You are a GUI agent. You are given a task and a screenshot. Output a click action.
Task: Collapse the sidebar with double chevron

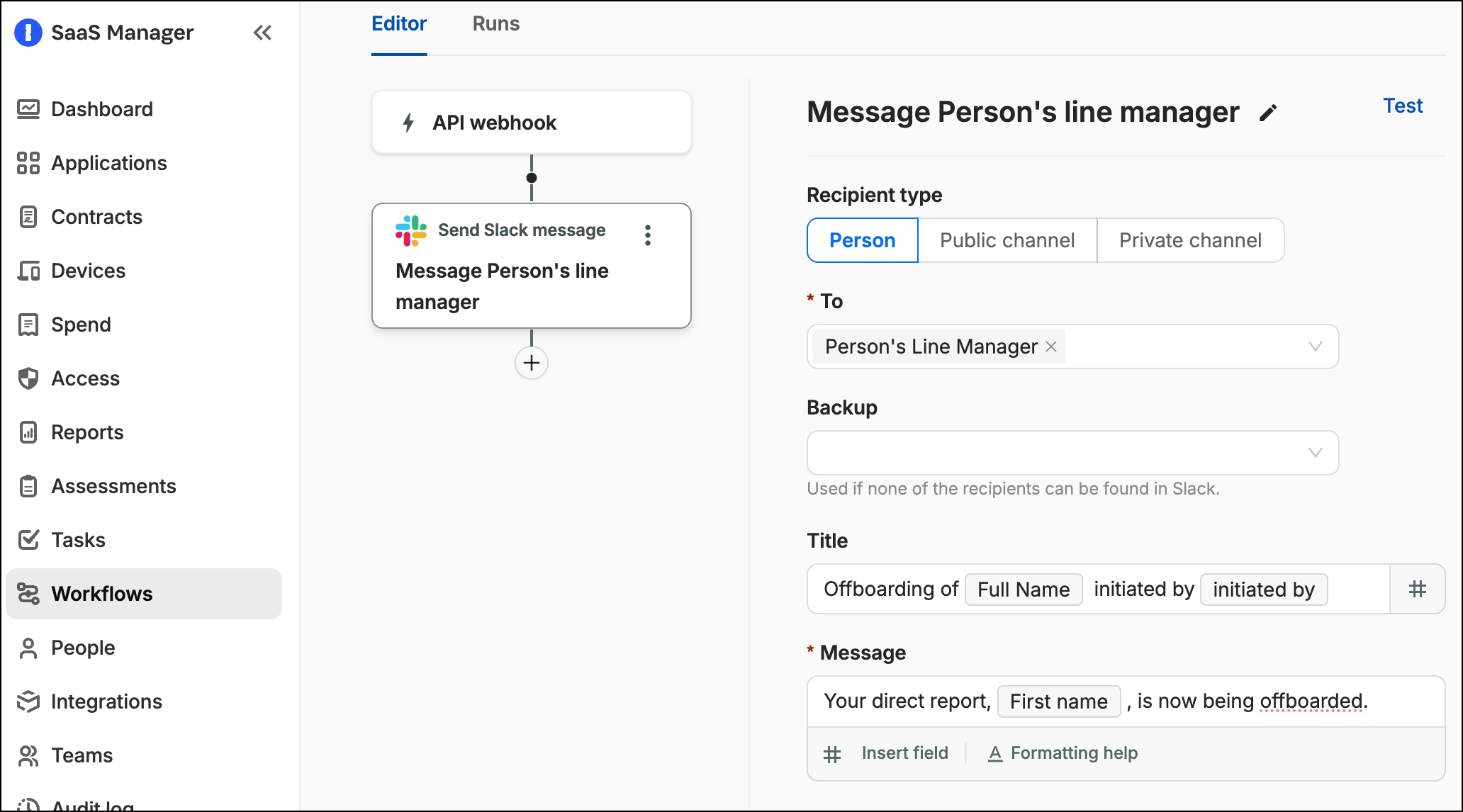coord(262,33)
